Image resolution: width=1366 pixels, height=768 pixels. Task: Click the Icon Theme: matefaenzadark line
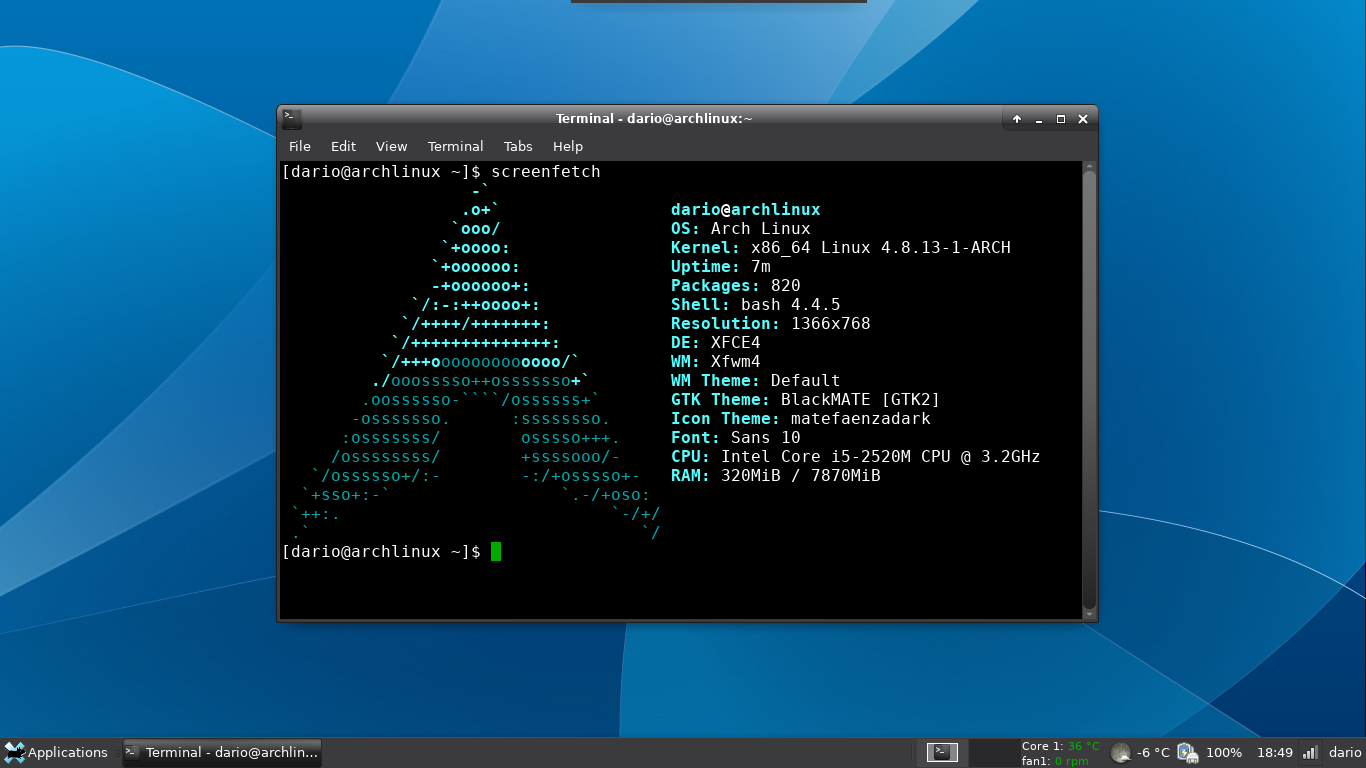(801, 419)
